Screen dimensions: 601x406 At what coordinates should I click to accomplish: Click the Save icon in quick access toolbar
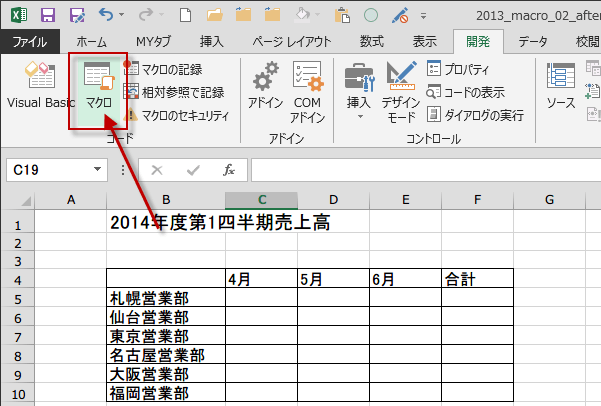(x=48, y=15)
